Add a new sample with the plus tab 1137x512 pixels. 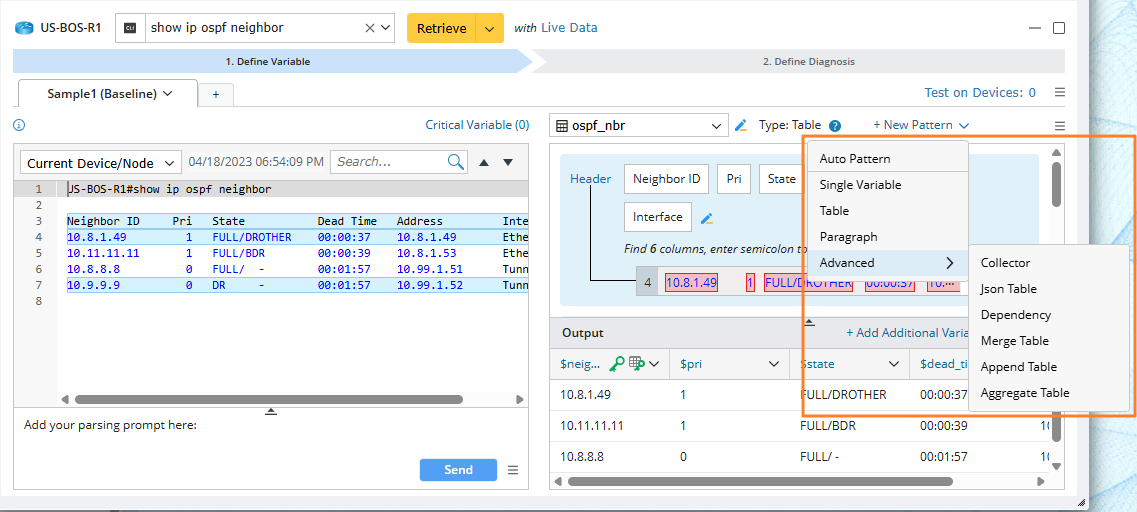[215, 94]
